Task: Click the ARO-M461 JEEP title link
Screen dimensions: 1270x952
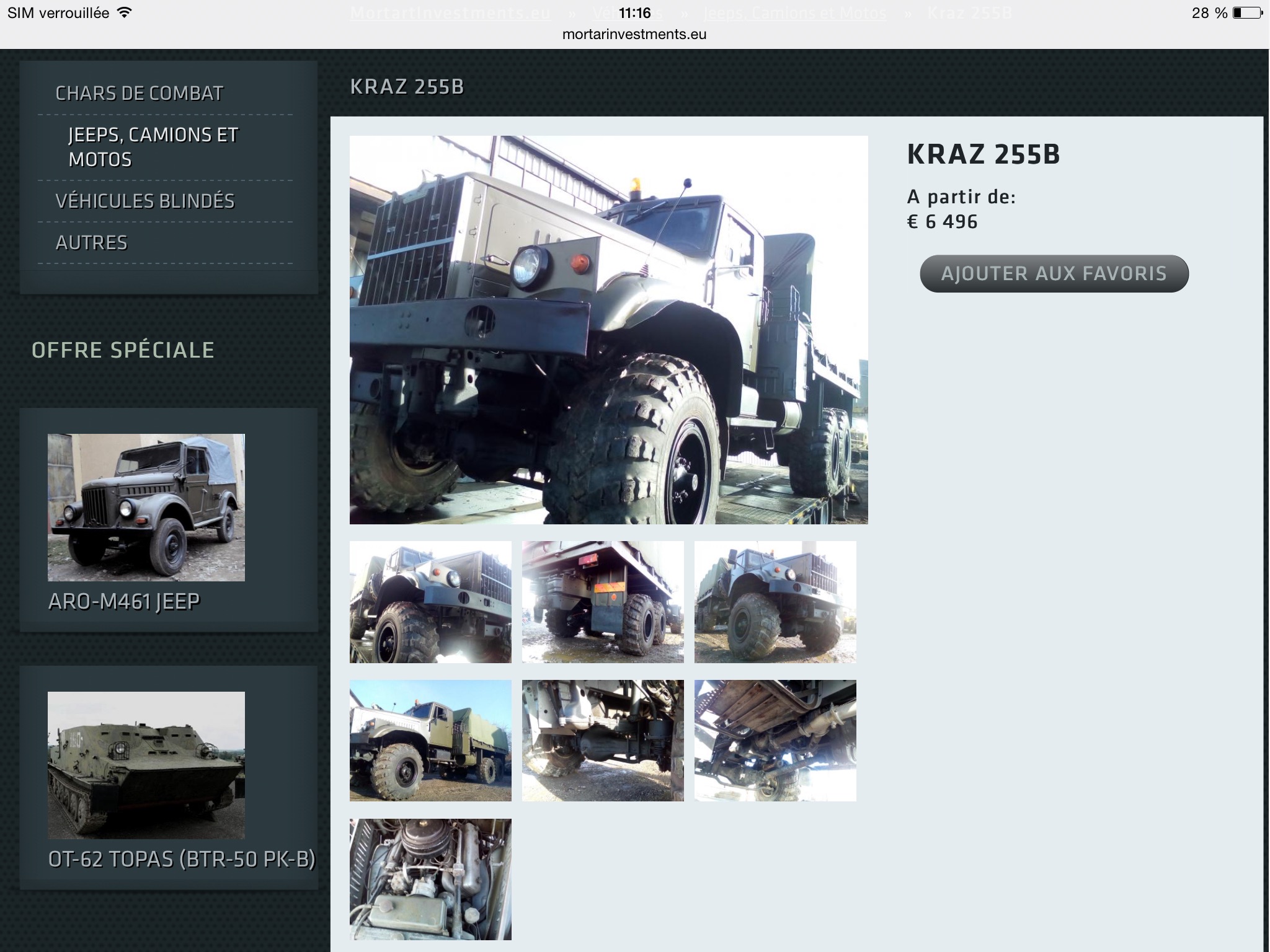Action: [124, 602]
